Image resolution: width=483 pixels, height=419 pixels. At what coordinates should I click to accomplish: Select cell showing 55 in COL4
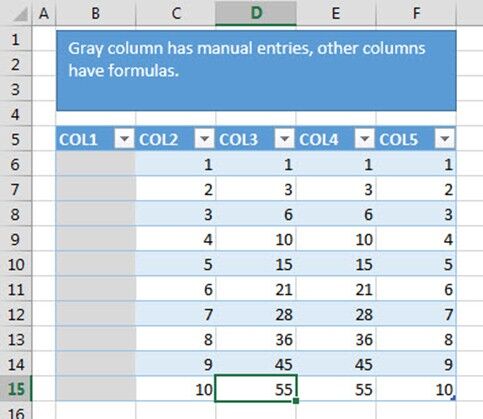[336, 388]
